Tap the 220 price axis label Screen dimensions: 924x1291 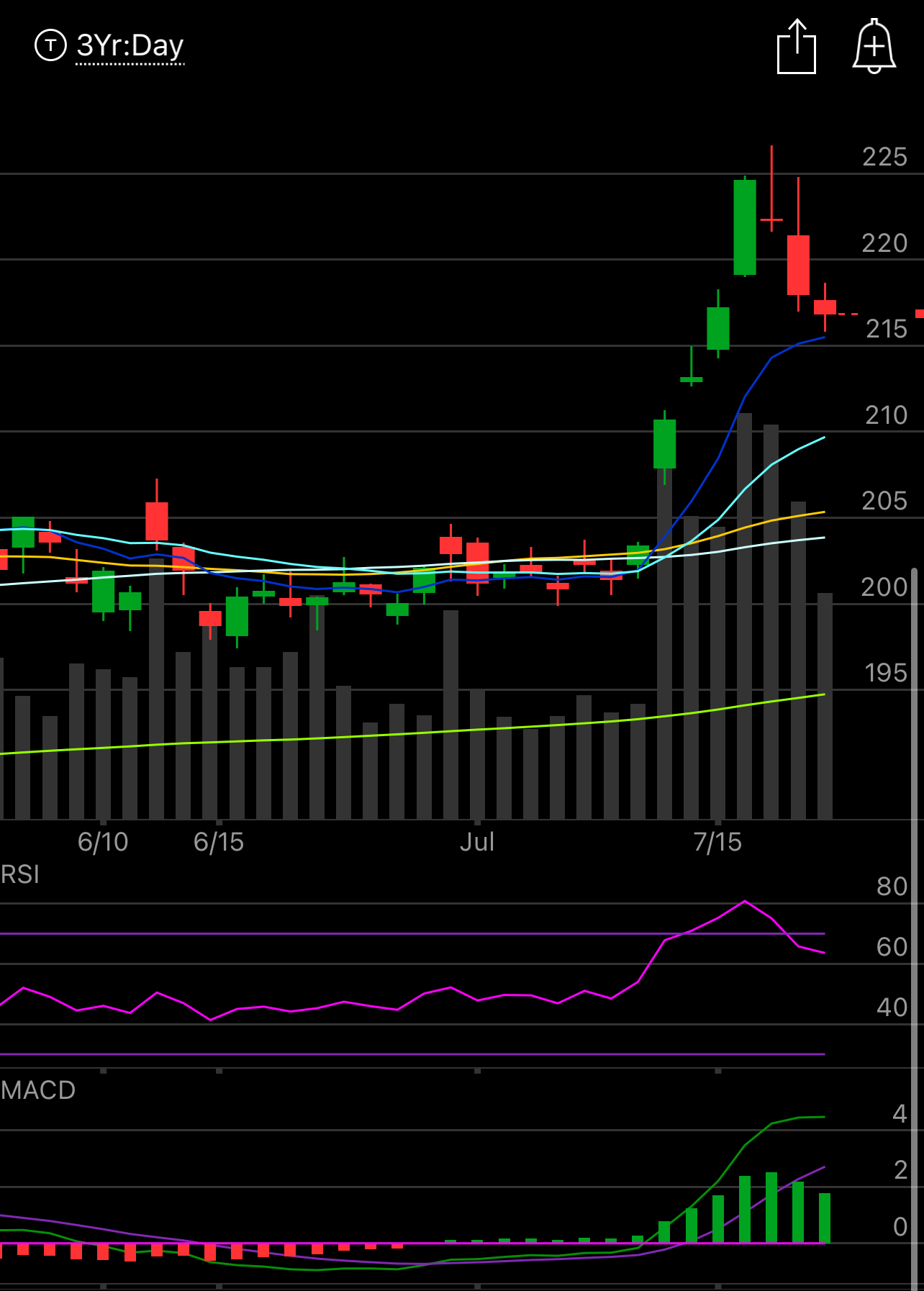(x=884, y=243)
